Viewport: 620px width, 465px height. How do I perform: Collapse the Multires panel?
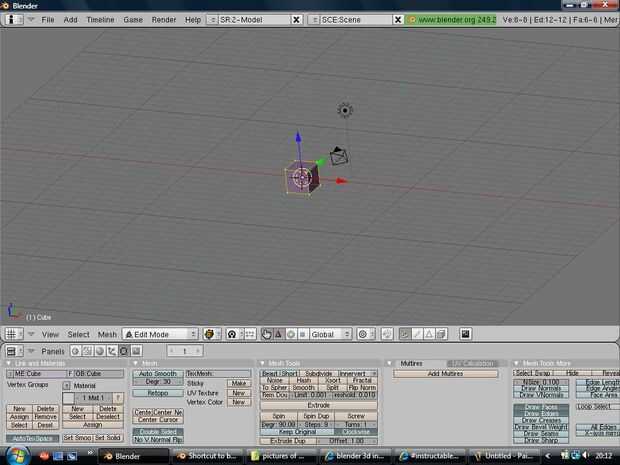(389, 363)
